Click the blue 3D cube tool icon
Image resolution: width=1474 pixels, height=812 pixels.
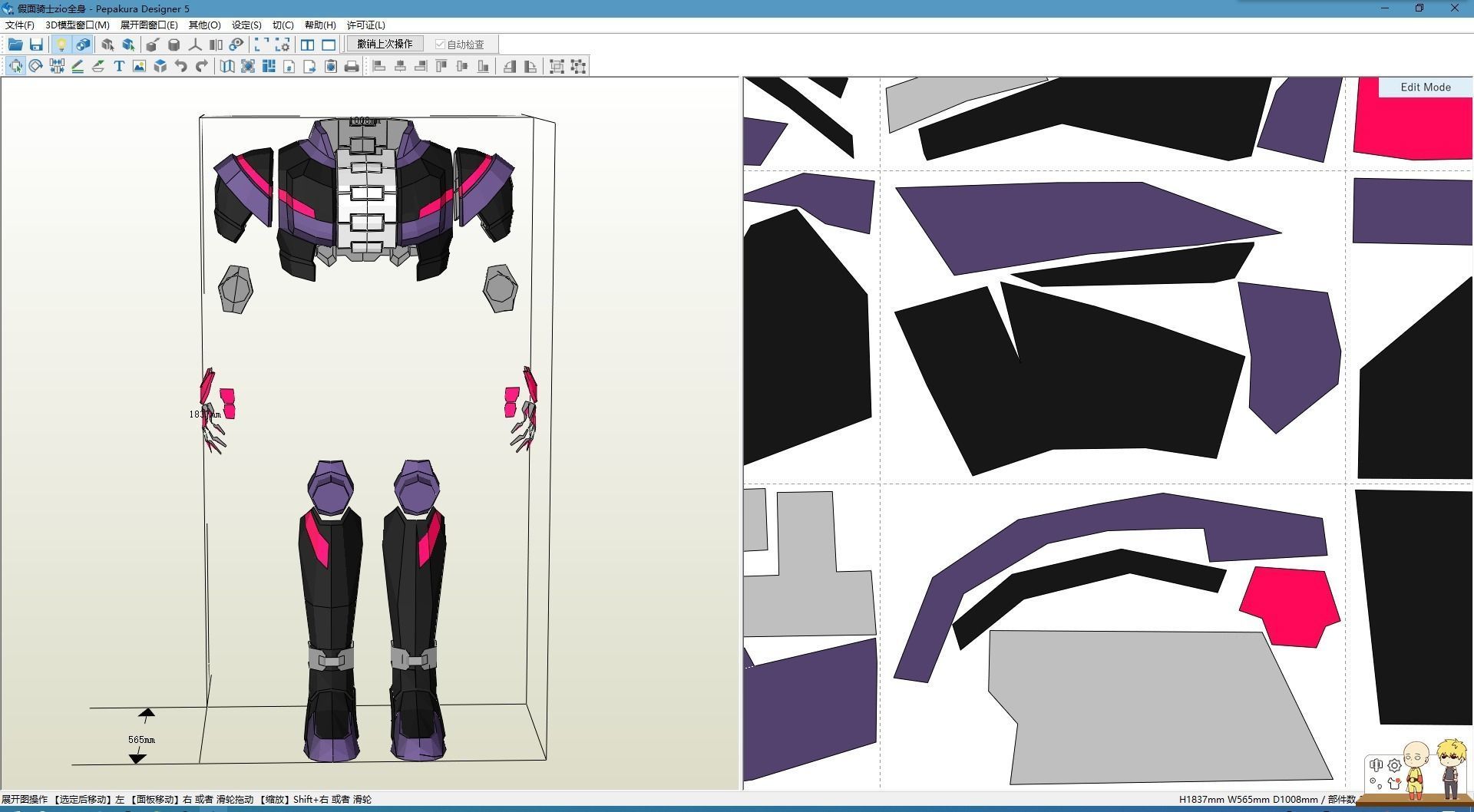(160, 66)
